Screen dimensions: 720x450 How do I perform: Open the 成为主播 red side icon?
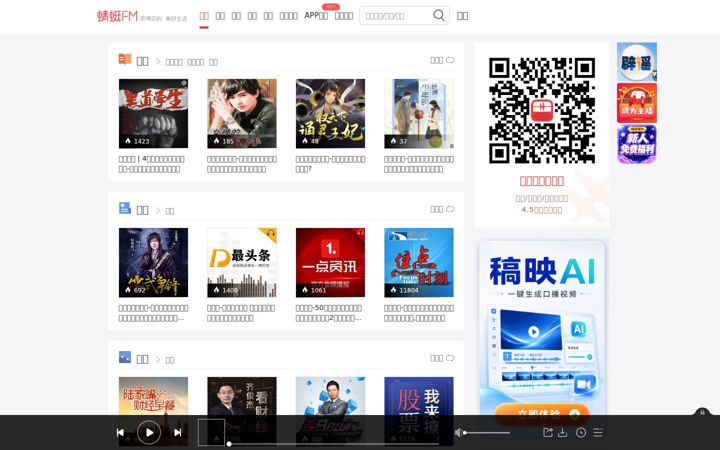coord(637,103)
